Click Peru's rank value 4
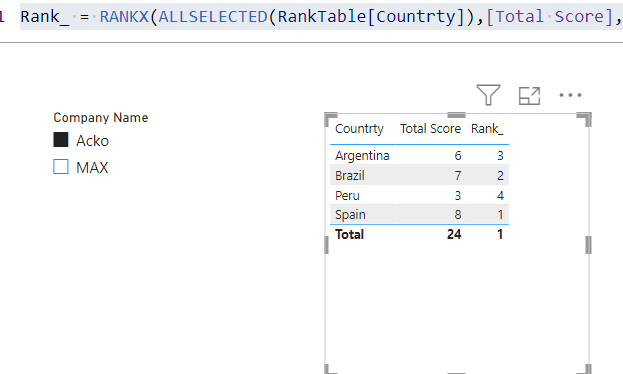The height and width of the screenshot is (374, 623). (x=500, y=195)
